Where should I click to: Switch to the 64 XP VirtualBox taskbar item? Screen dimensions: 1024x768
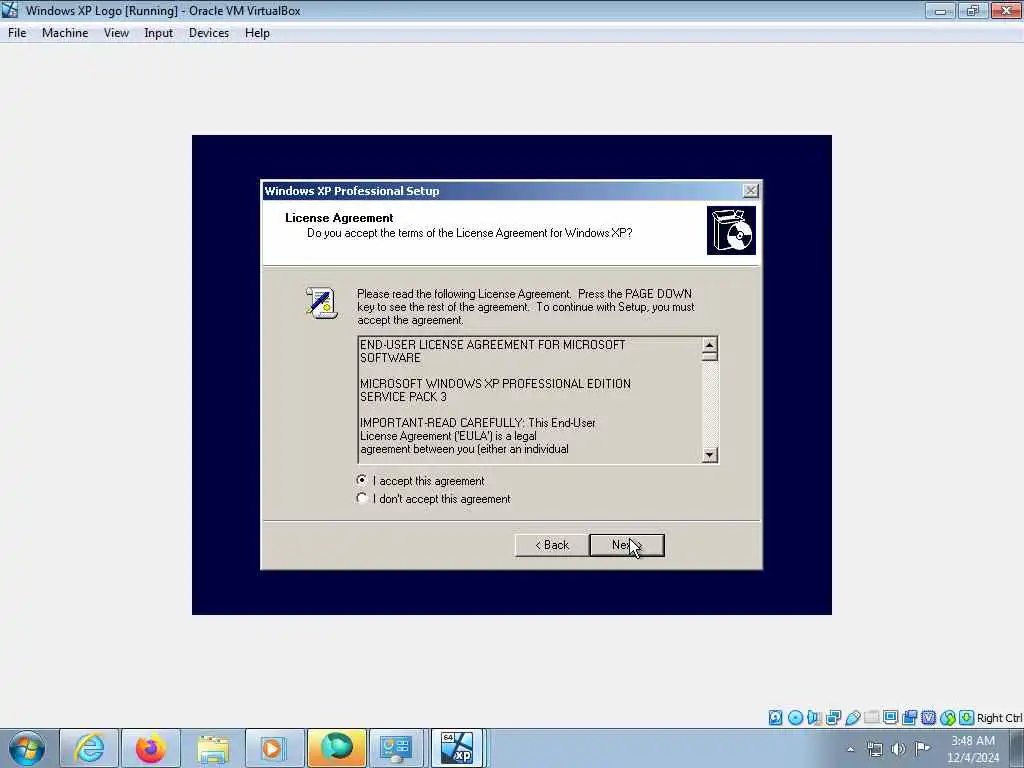click(457, 748)
